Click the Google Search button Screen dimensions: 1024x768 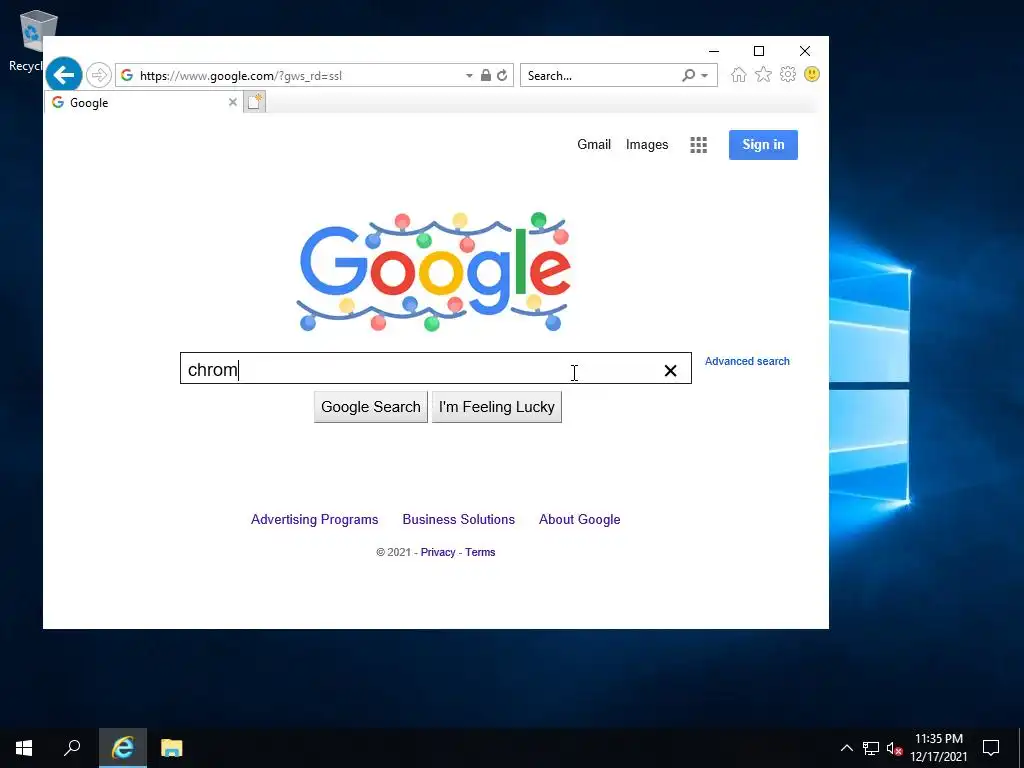tap(370, 407)
